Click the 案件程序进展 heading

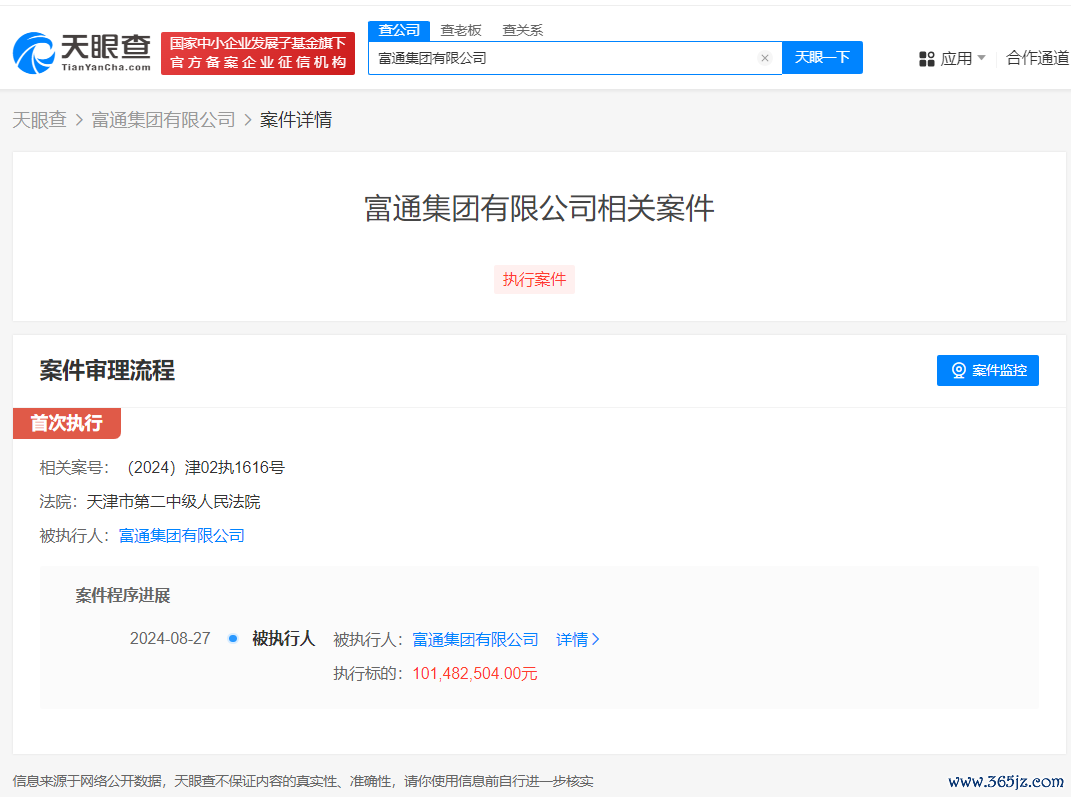click(123, 596)
